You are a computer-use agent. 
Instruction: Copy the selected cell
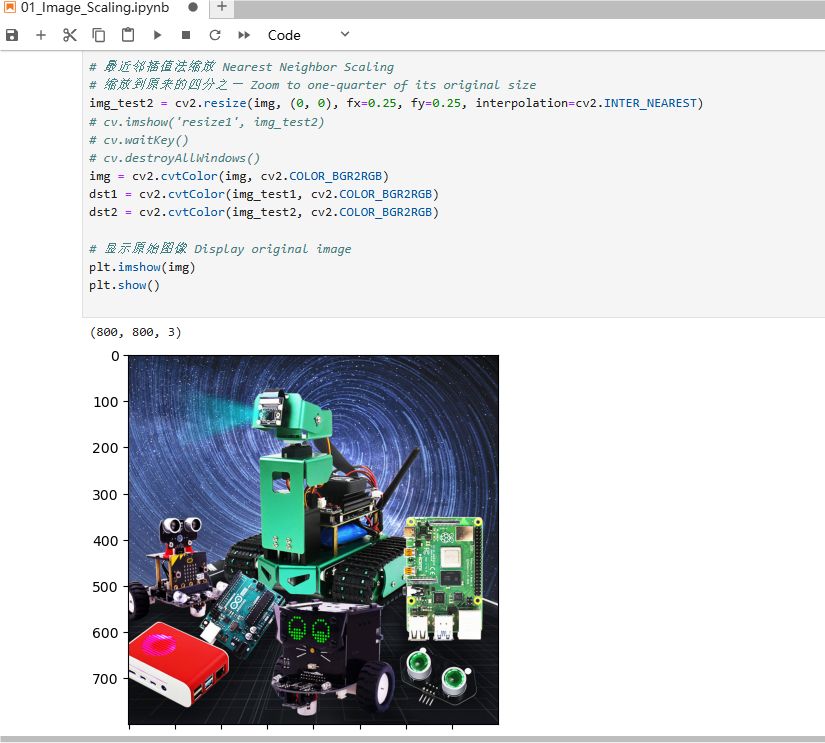[x=98, y=35]
